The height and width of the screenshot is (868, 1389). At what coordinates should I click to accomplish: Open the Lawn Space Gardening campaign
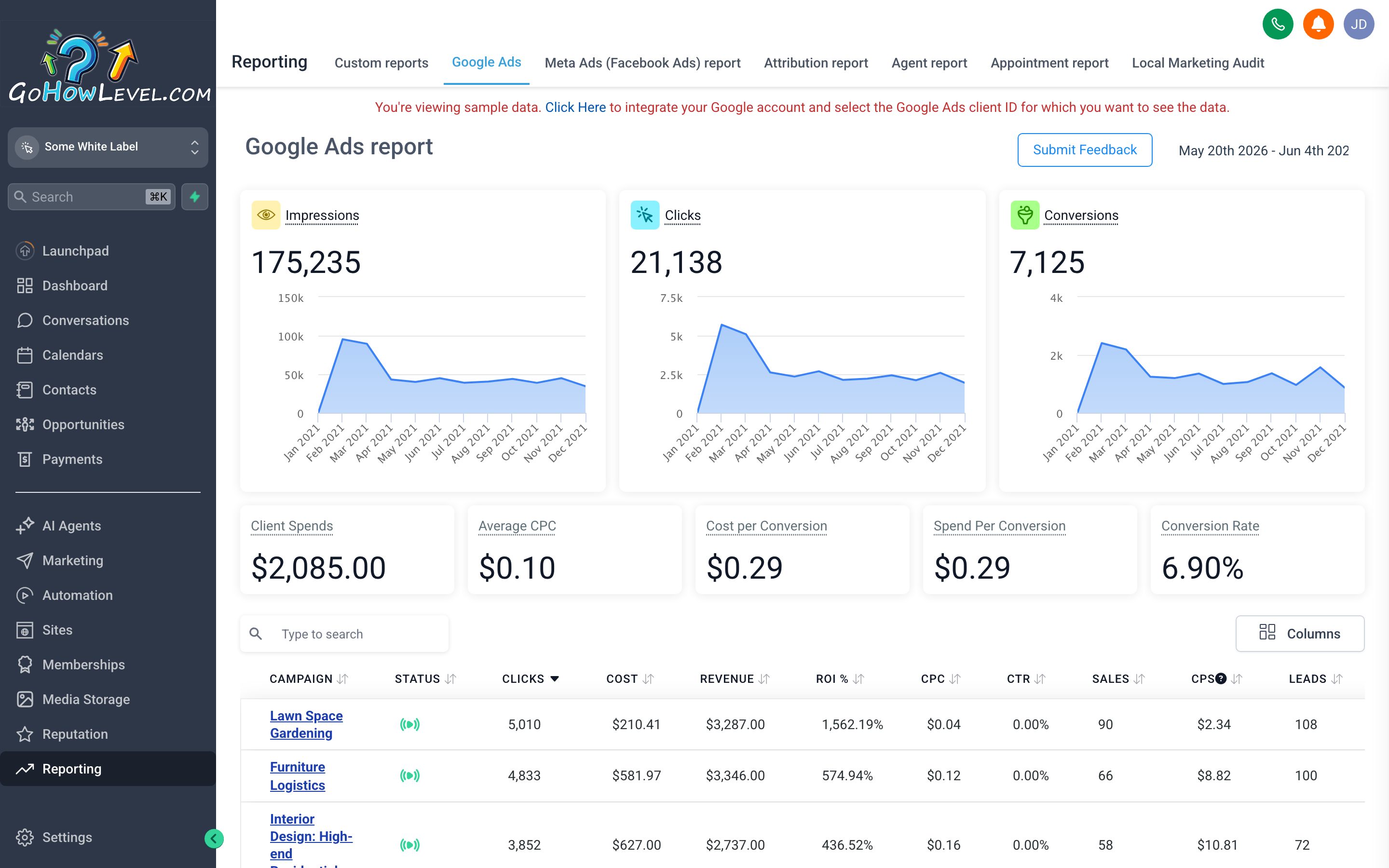coord(307,724)
